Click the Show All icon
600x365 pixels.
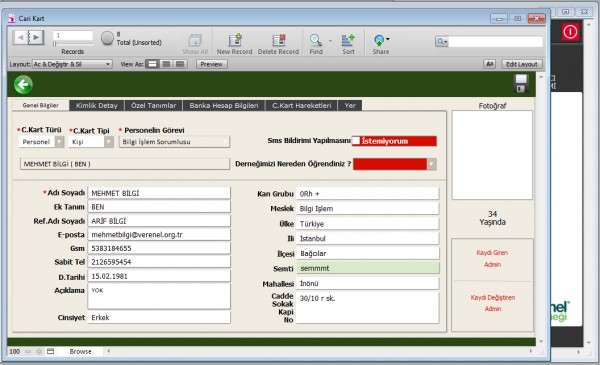[195, 40]
